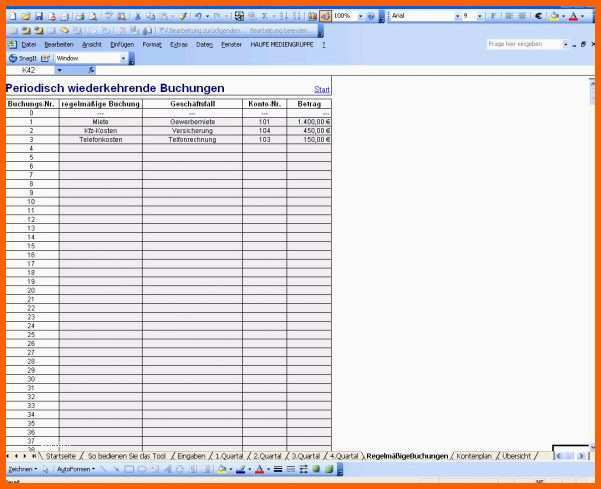Switch to the Übersicht sheet tab
Screen dimensions: 601x489
pyautogui.click(x=516, y=456)
